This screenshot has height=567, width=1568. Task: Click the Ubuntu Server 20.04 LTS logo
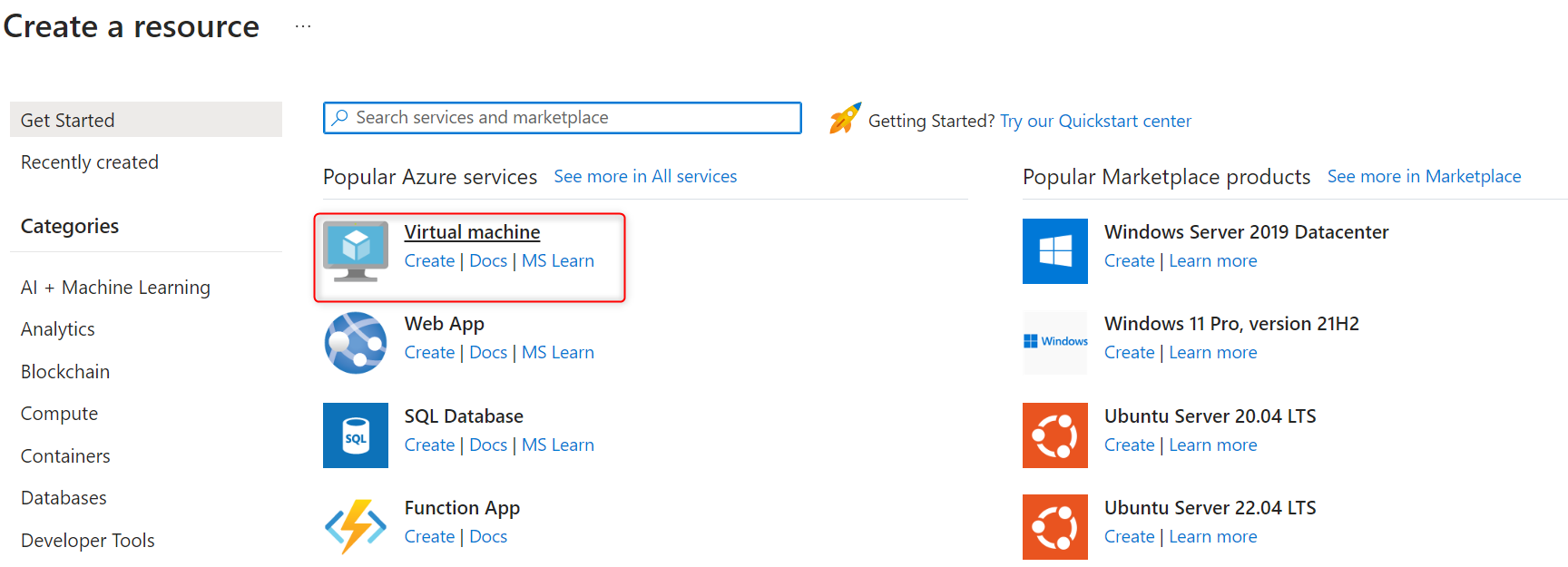[1054, 435]
